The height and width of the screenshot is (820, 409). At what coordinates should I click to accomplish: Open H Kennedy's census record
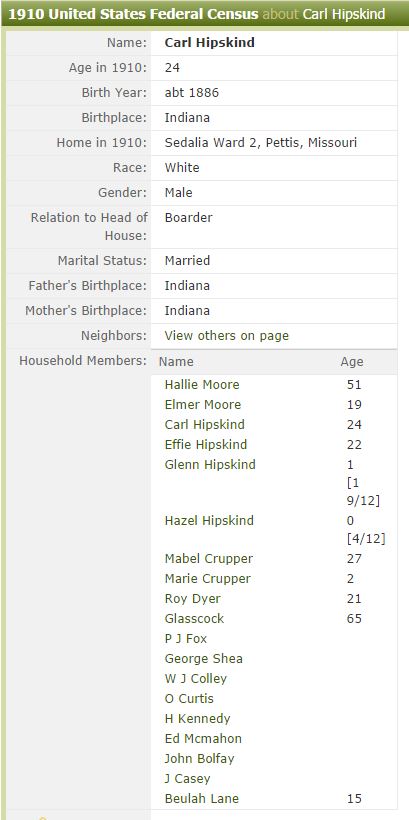(197, 719)
